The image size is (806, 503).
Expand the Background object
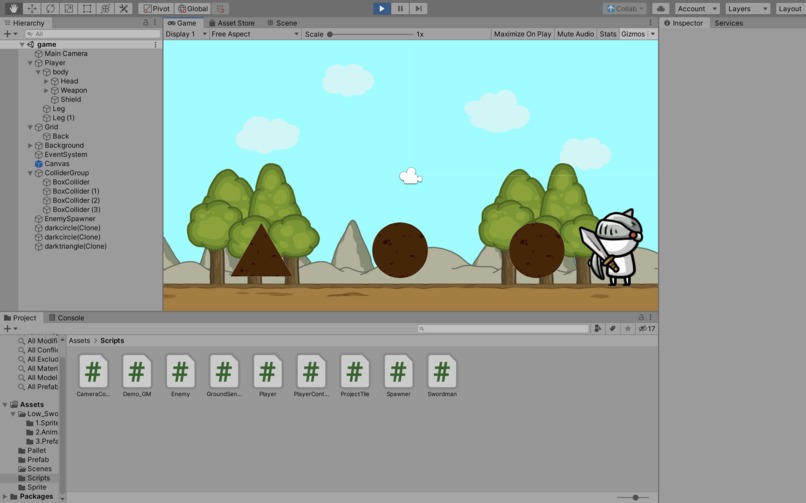click(30, 145)
